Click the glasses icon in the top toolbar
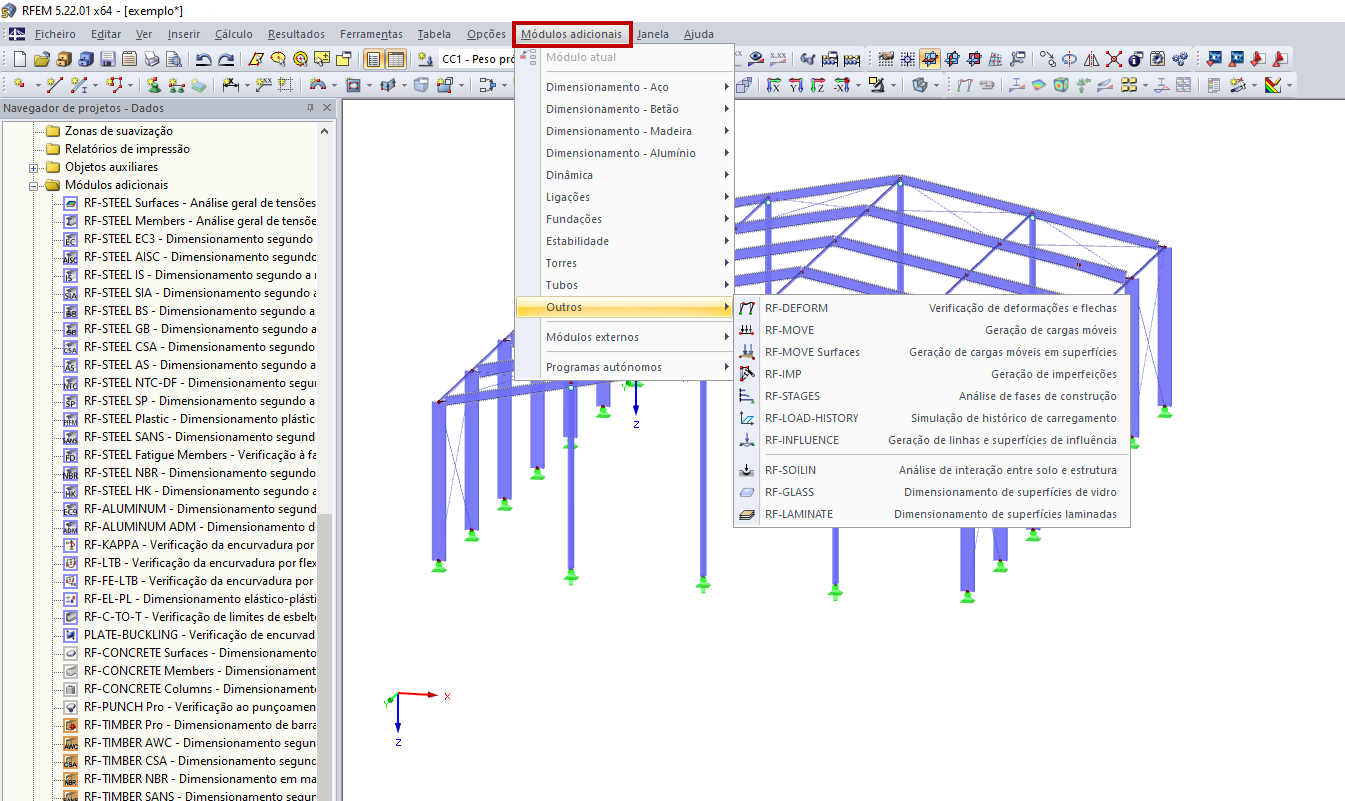Viewport: 1345px width, 801px height. [x=808, y=59]
